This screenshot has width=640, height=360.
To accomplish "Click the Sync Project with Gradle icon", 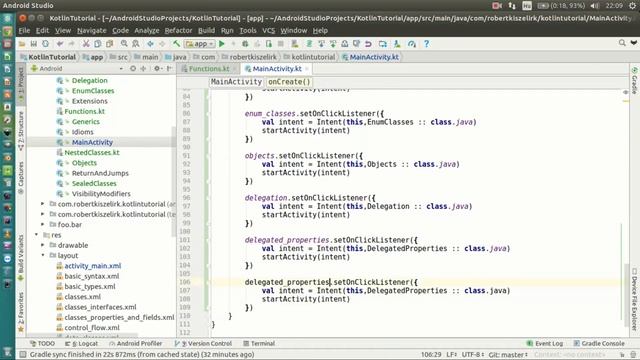I will pyautogui.click(x=309, y=44).
